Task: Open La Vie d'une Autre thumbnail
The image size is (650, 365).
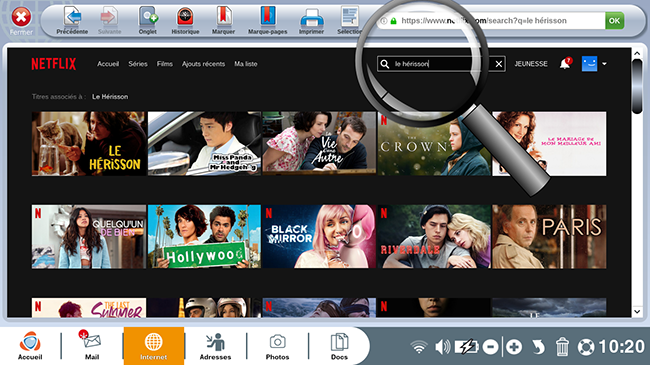Action: click(x=319, y=144)
